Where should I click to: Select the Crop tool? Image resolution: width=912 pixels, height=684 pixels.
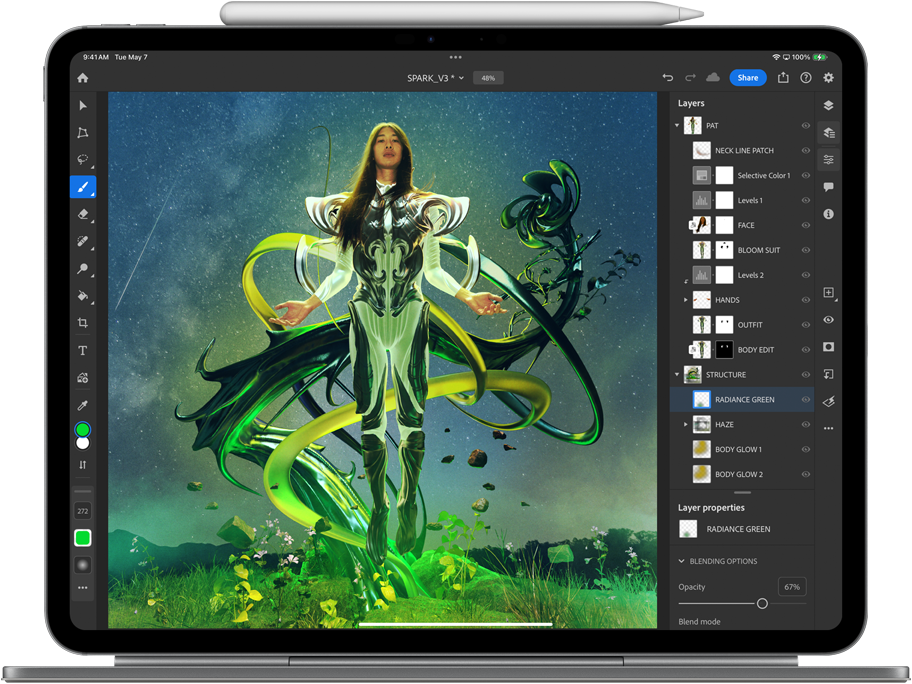(x=83, y=323)
